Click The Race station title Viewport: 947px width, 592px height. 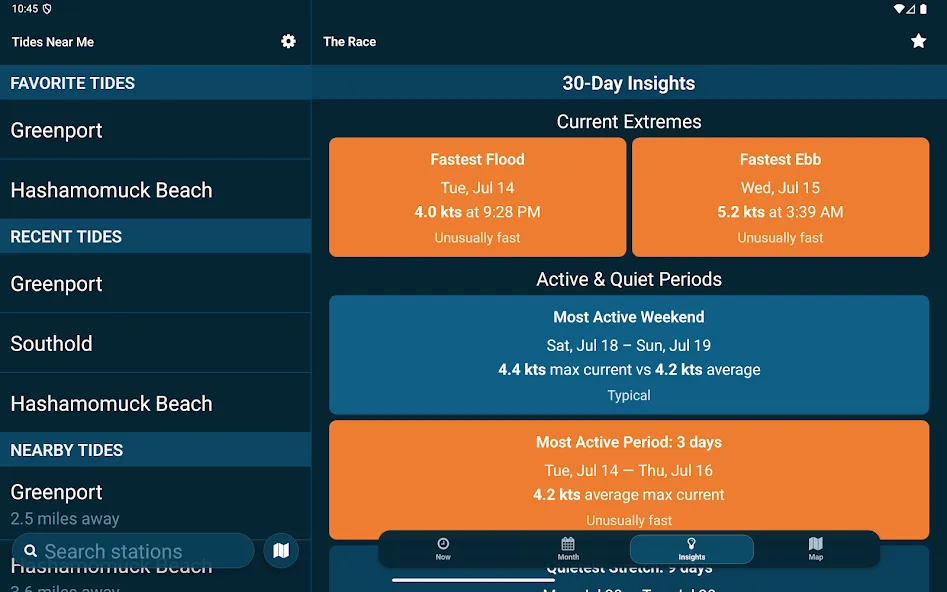(350, 42)
